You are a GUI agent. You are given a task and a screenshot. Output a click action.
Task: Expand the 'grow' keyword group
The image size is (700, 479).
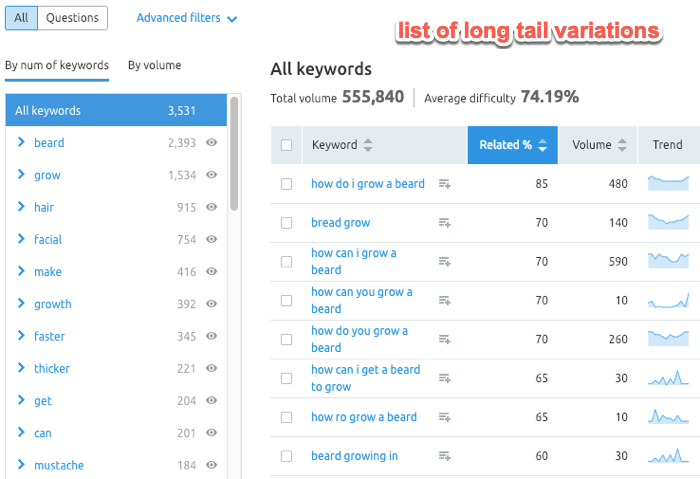point(21,175)
